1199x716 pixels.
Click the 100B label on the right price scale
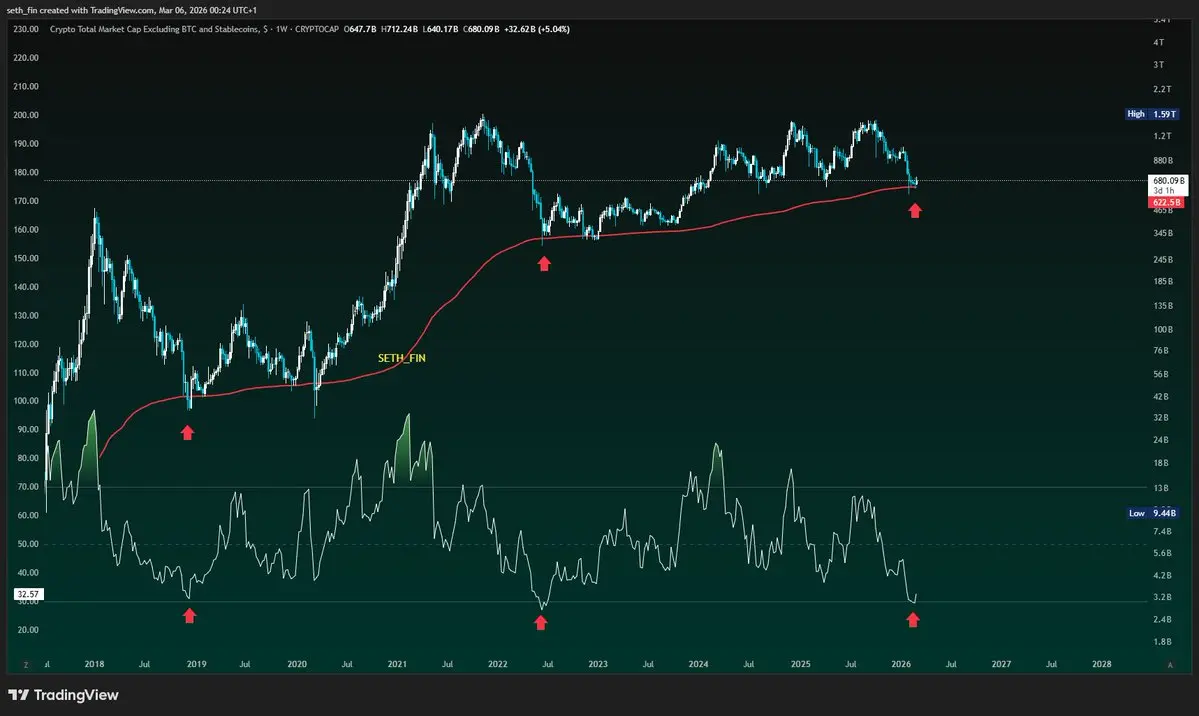click(x=1163, y=330)
